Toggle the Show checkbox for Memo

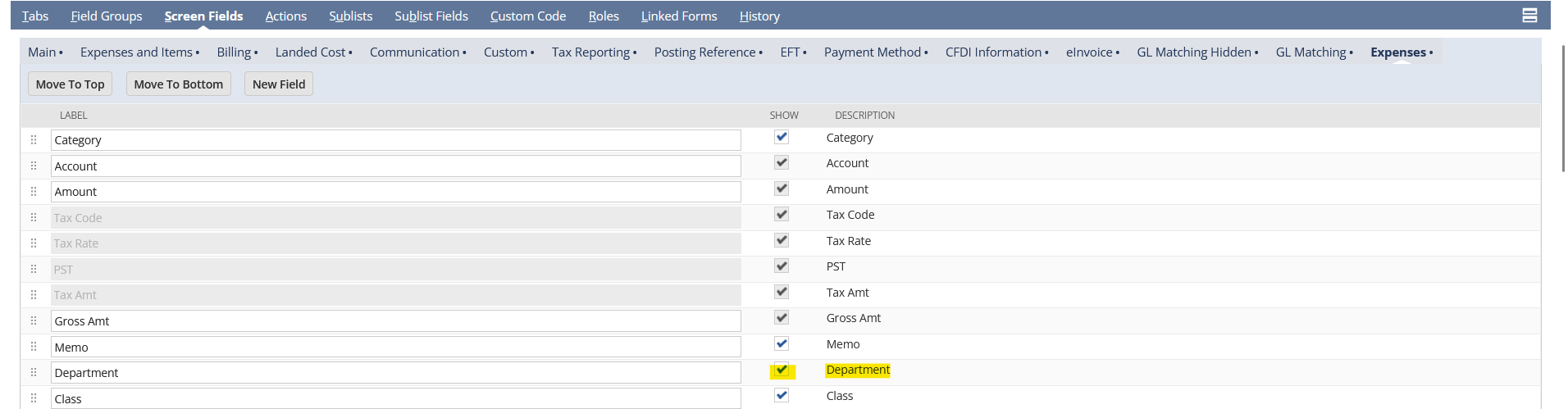[782, 343]
